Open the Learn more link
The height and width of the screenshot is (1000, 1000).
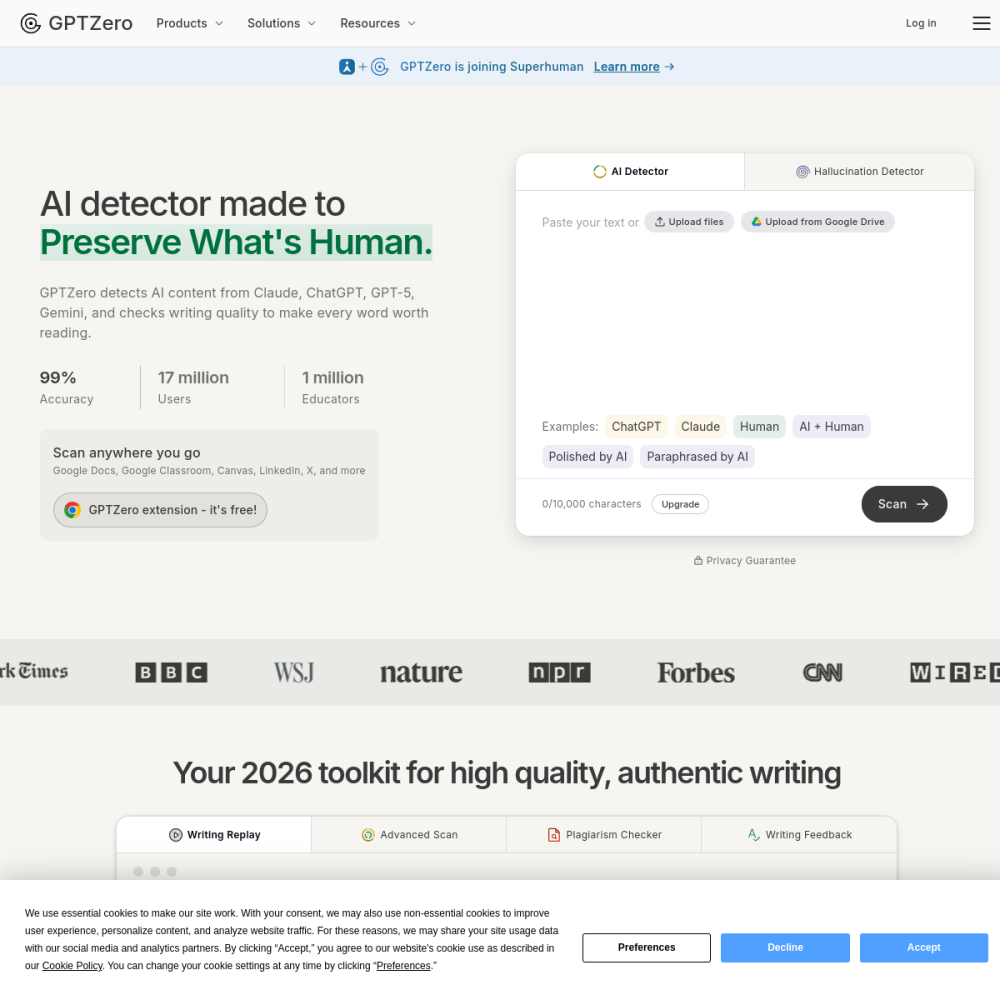pyautogui.click(x=633, y=66)
